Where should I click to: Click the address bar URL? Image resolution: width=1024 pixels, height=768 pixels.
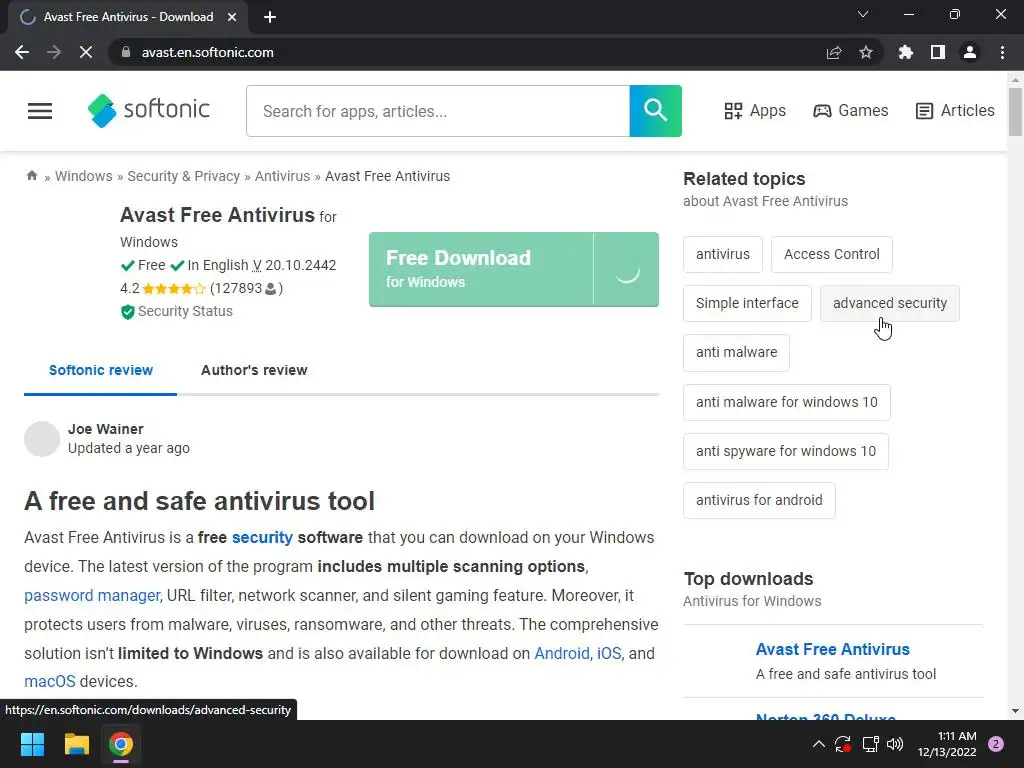click(x=208, y=52)
